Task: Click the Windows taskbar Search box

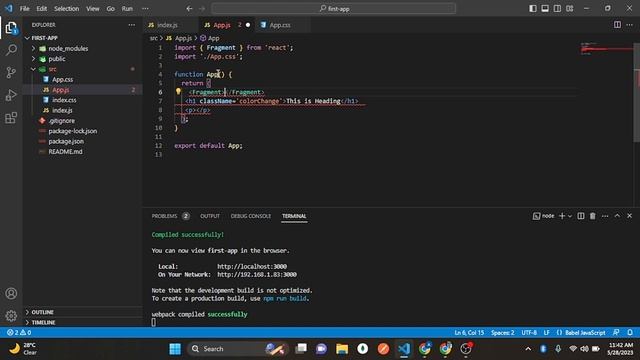Action: pyautogui.click(x=237, y=349)
